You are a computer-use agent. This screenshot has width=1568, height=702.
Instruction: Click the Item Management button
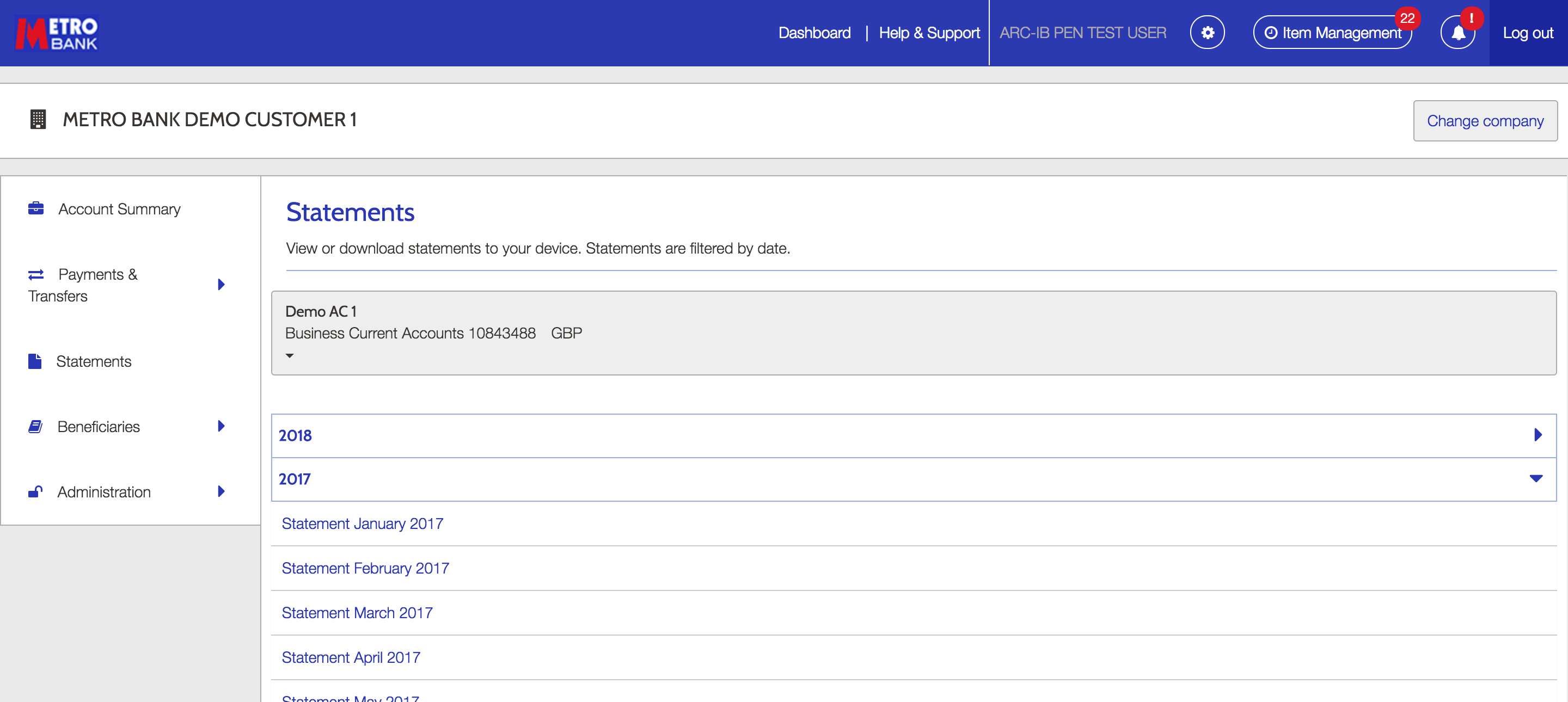click(1332, 32)
